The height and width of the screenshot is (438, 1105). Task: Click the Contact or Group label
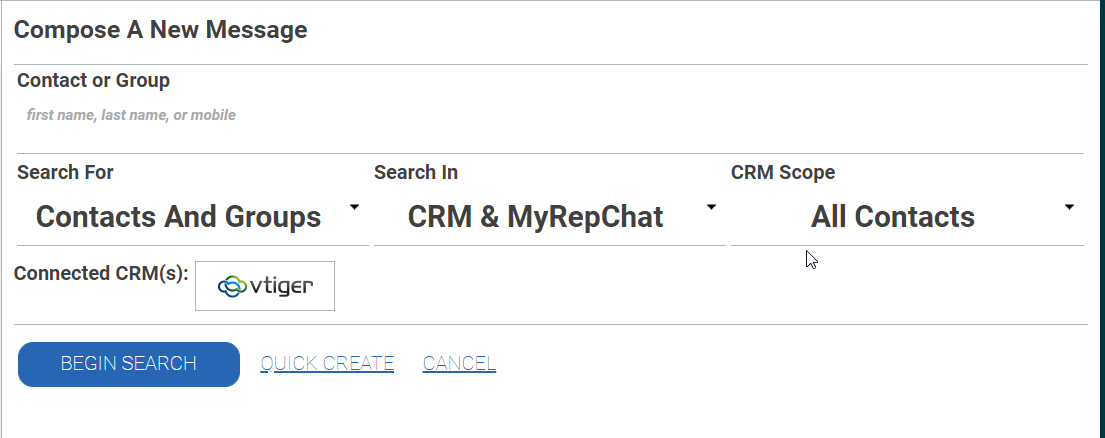[x=93, y=80]
